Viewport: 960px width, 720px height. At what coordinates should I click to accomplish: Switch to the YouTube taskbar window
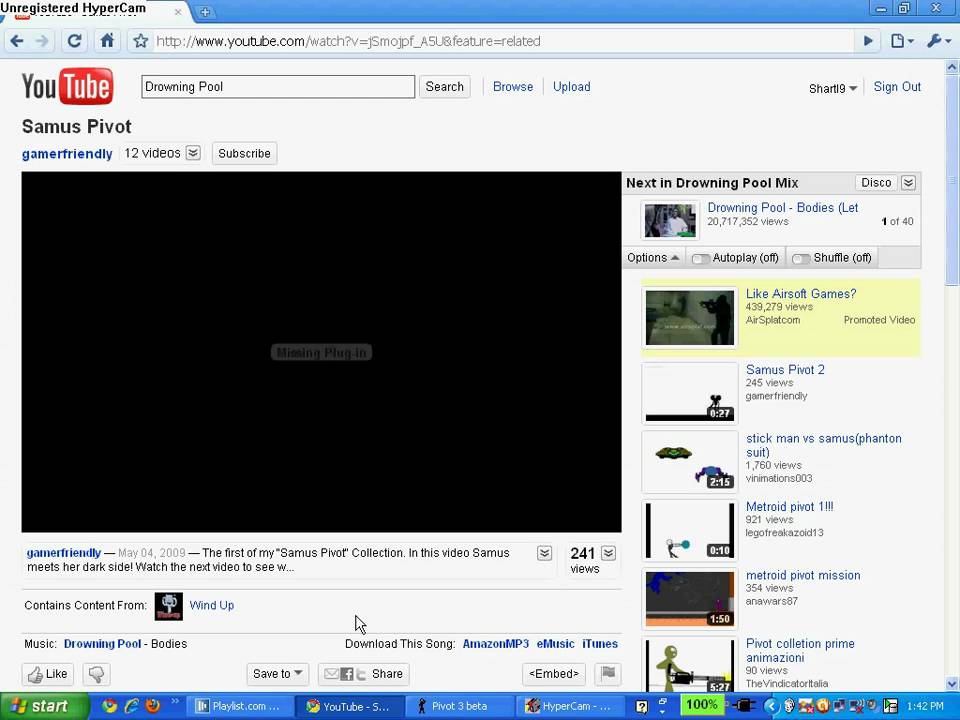click(348, 706)
